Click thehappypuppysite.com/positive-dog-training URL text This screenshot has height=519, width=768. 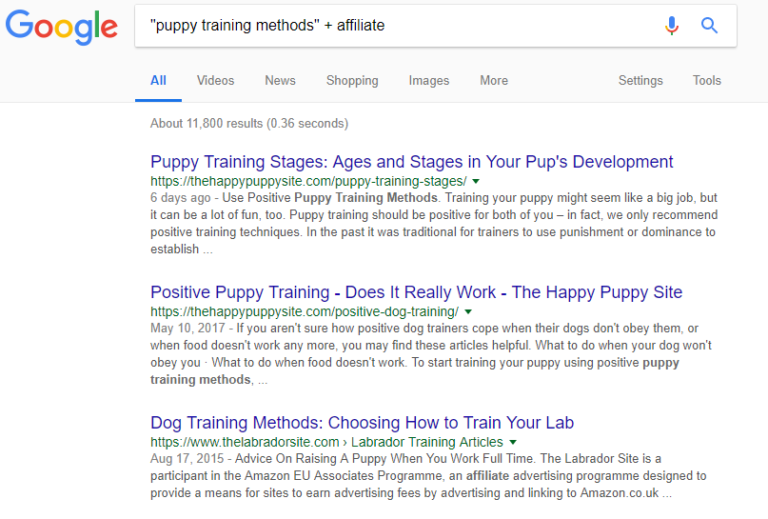(x=305, y=311)
